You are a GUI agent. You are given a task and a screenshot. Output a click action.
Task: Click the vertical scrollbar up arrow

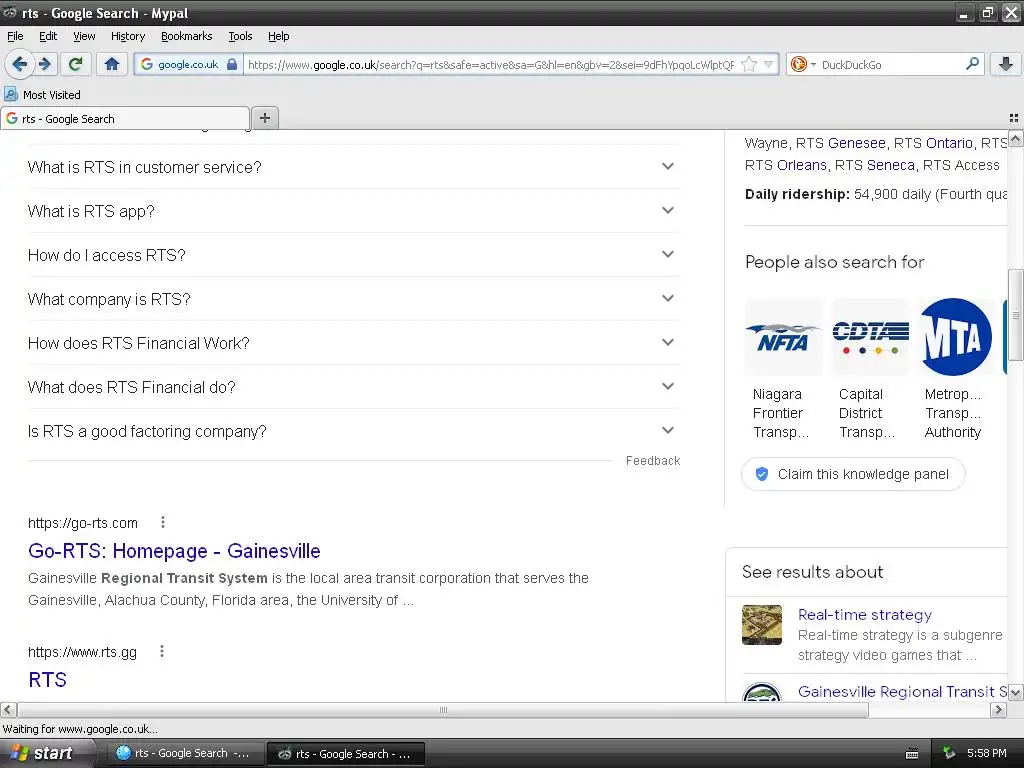pos(1016,138)
